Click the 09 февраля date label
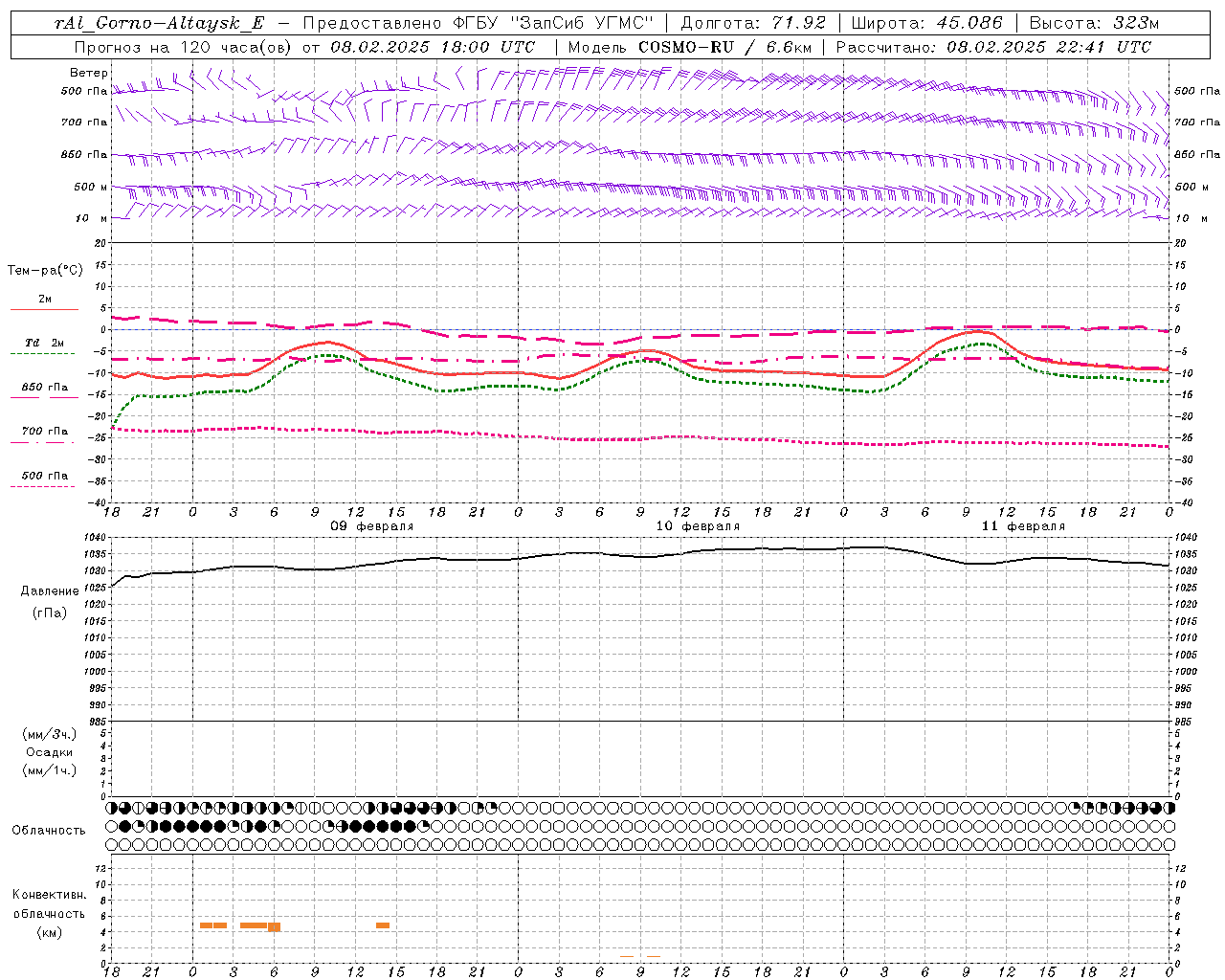Image resolution: width=1225 pixels, height=980 pixels. [x=372, y=526]
